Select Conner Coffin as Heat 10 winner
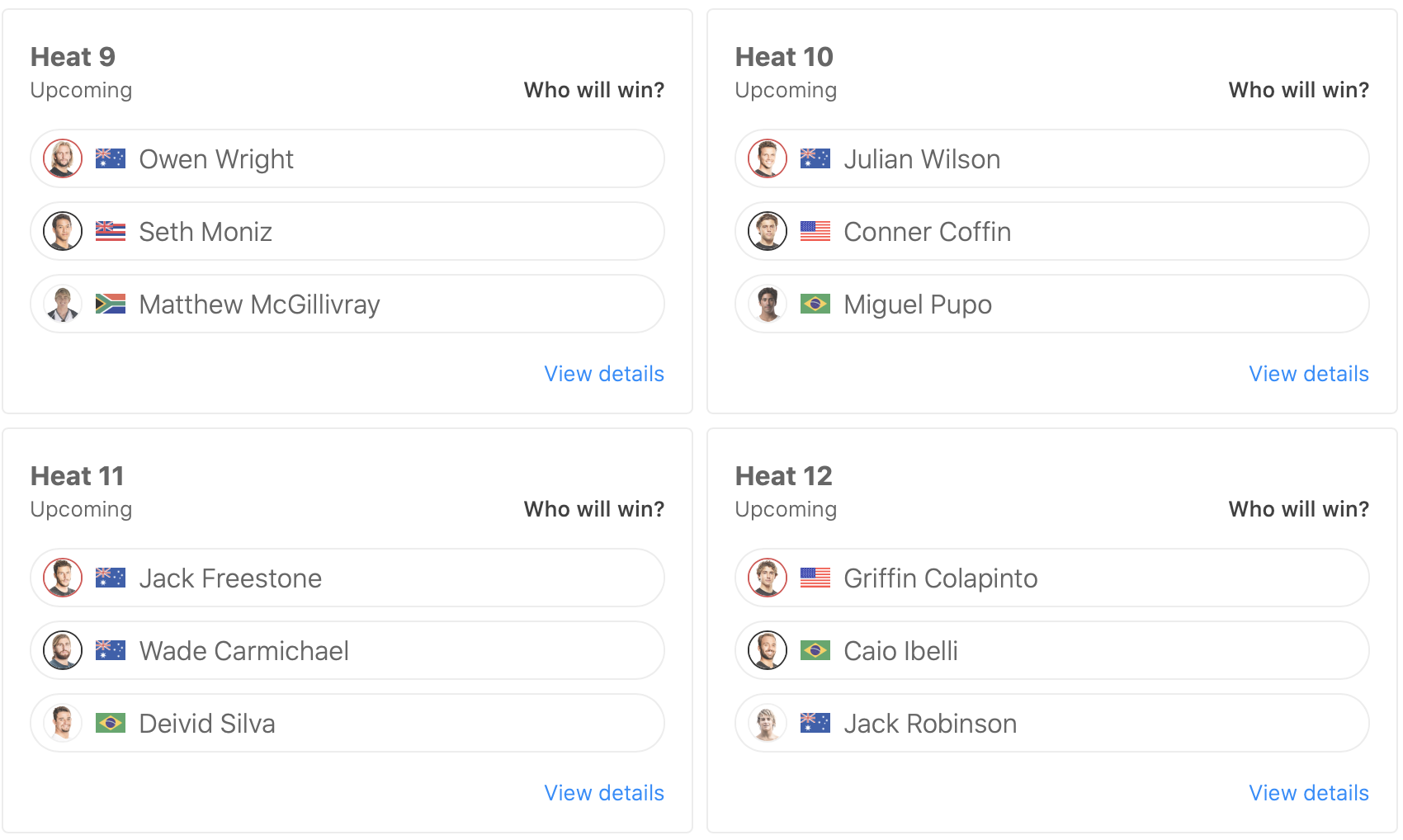This screenshot has height=840, width=1403. [x=1051, y=231]
